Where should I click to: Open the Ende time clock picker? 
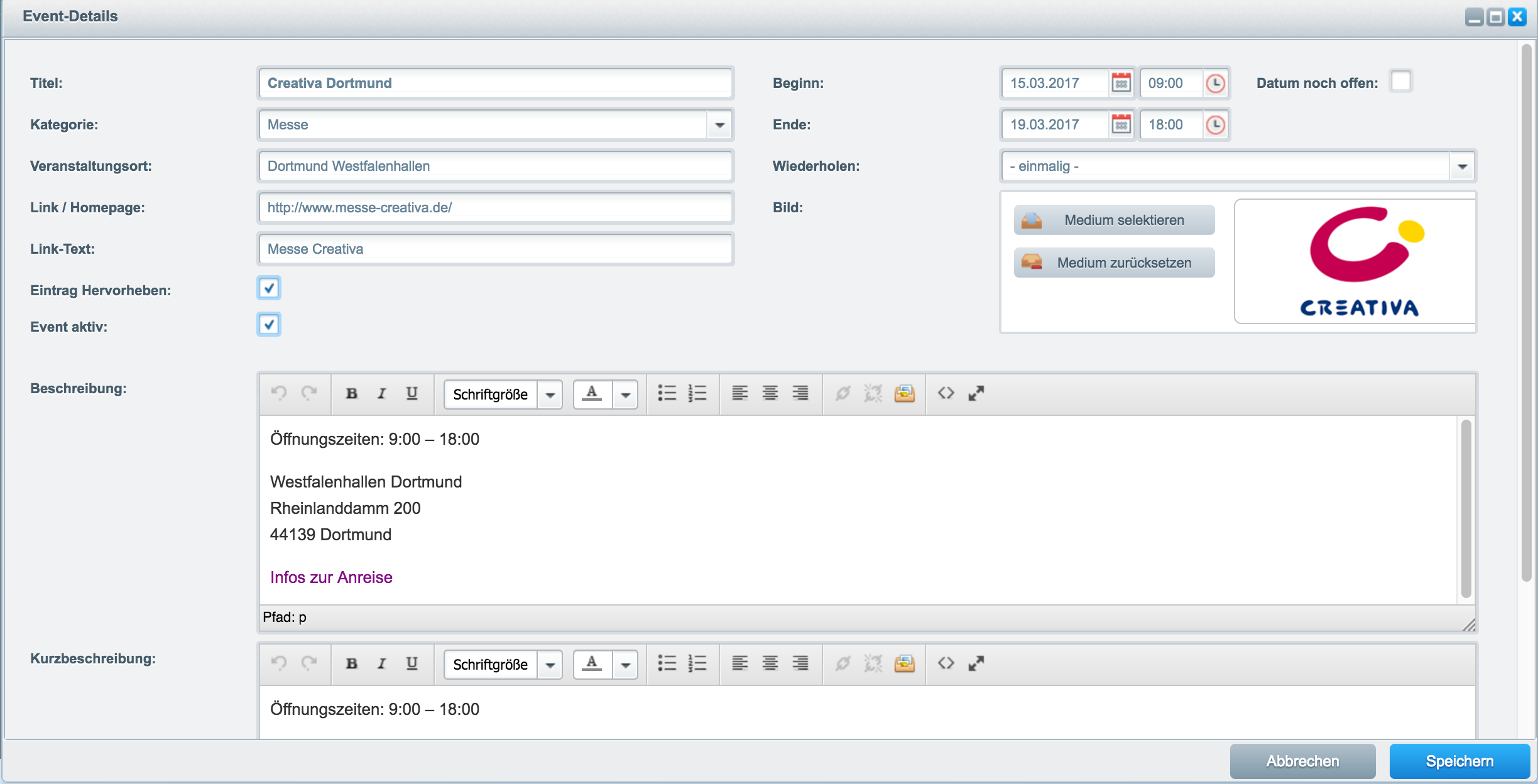[1216, 124]
